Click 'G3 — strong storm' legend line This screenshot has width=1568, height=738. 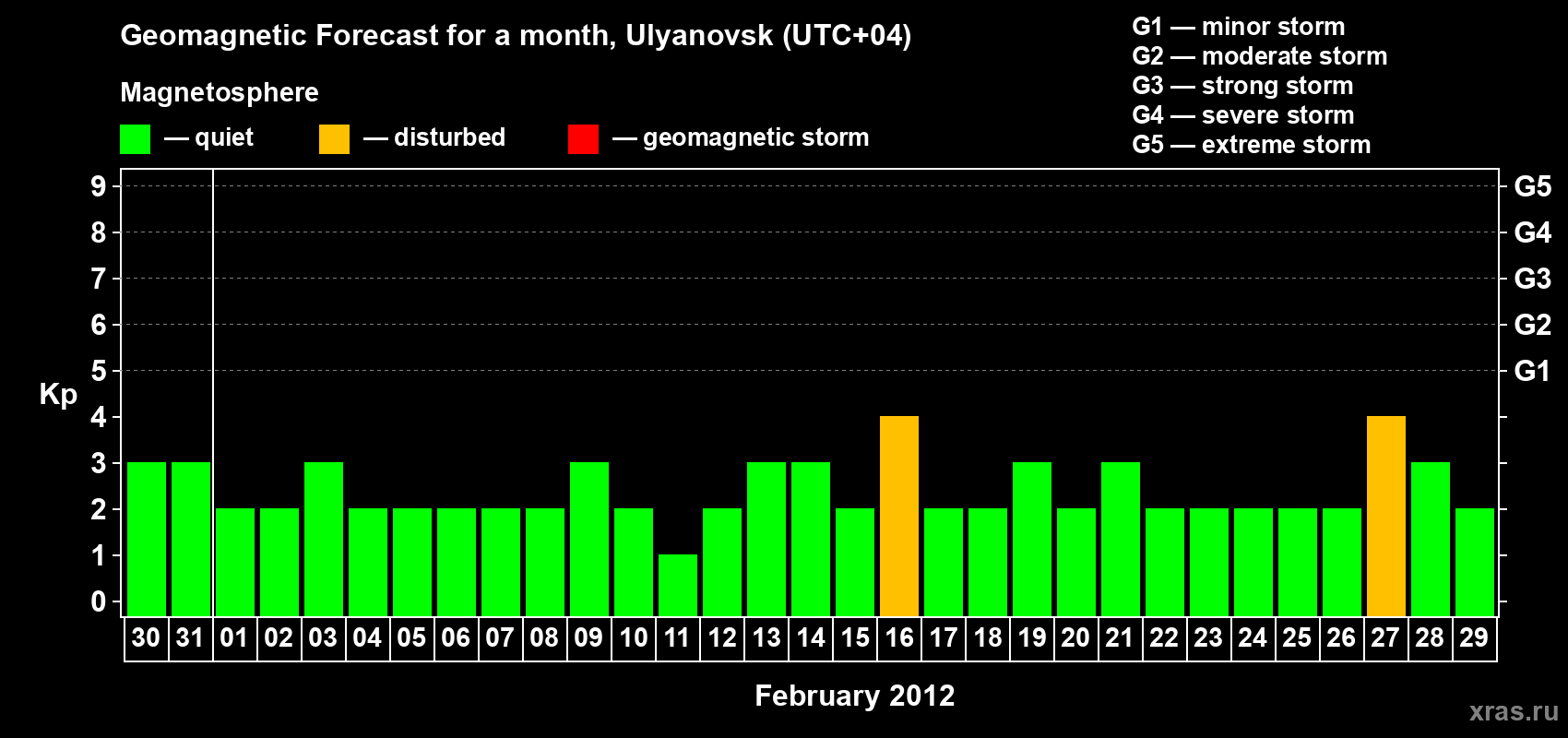click(1242, 86)
